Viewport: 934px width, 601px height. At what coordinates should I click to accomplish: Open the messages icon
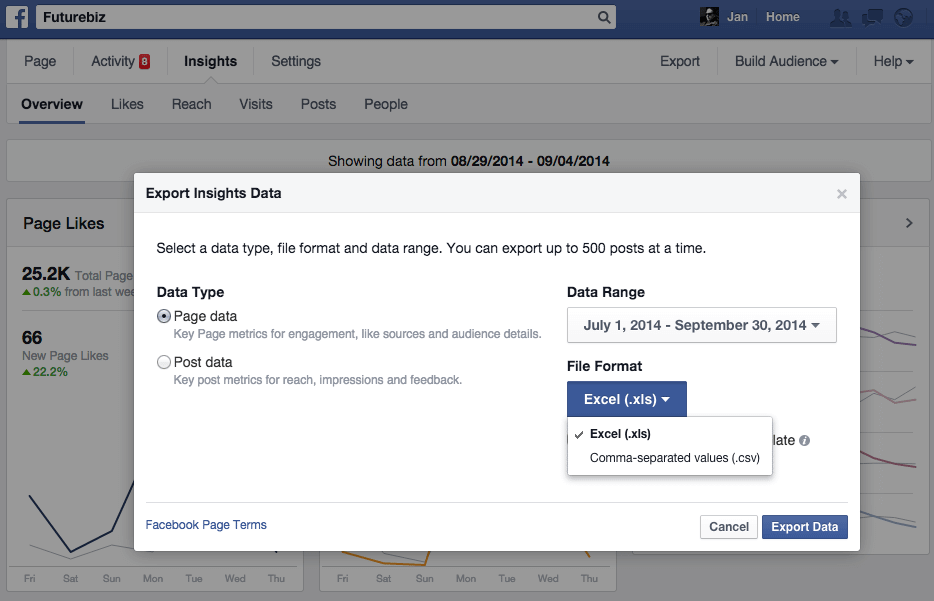[x=872, y=17]
